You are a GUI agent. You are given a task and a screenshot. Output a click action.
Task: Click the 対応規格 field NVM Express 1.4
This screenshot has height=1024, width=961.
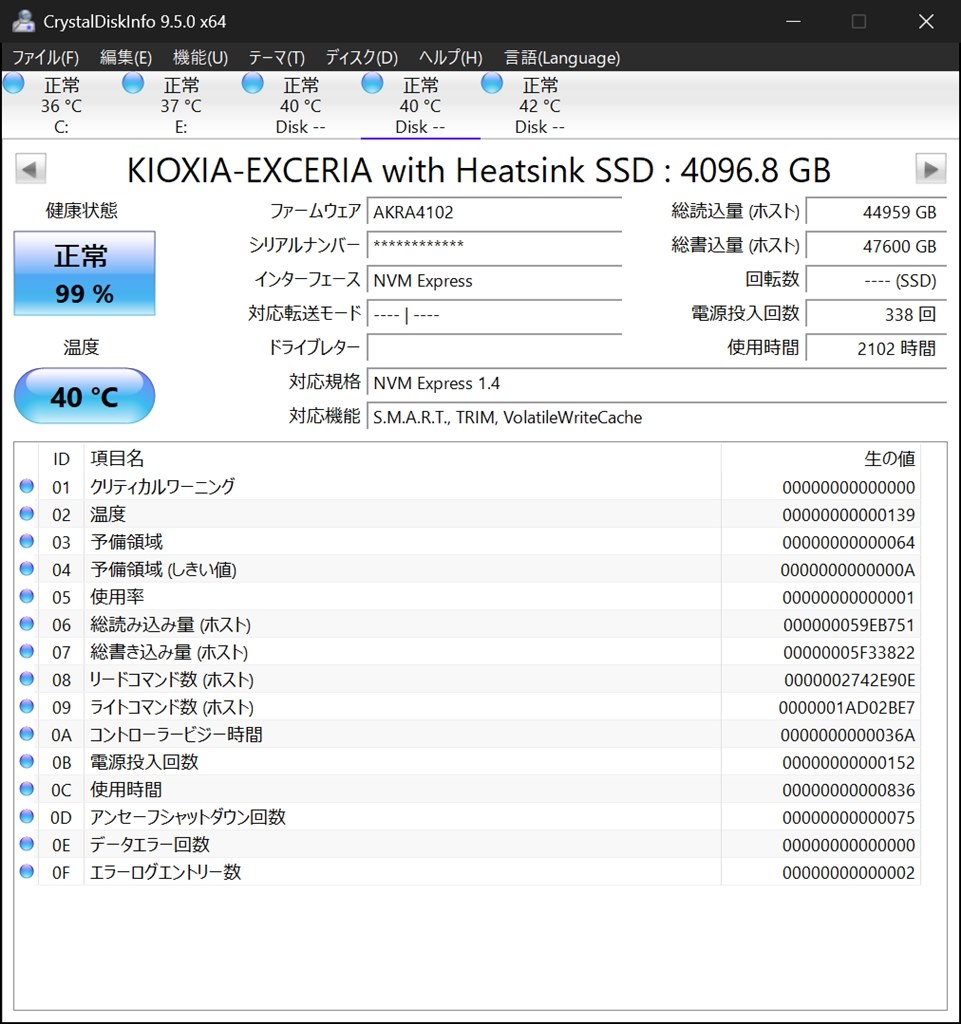click(x=657, y=383)
